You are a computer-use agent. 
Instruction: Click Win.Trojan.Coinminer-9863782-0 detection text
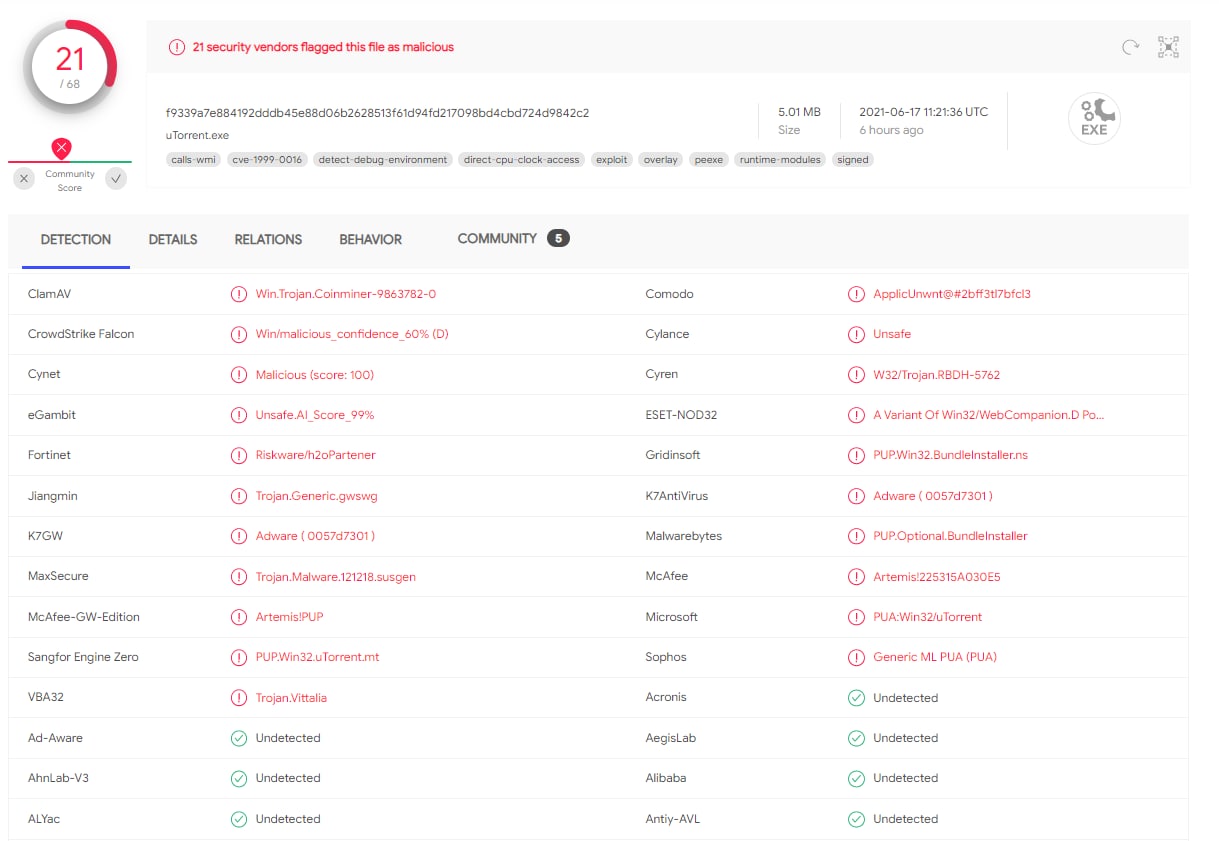tap(346, 294)
